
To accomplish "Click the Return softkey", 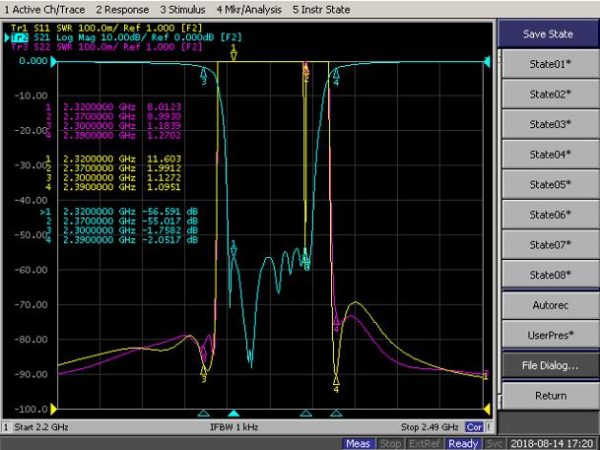I will click(550, 396).
